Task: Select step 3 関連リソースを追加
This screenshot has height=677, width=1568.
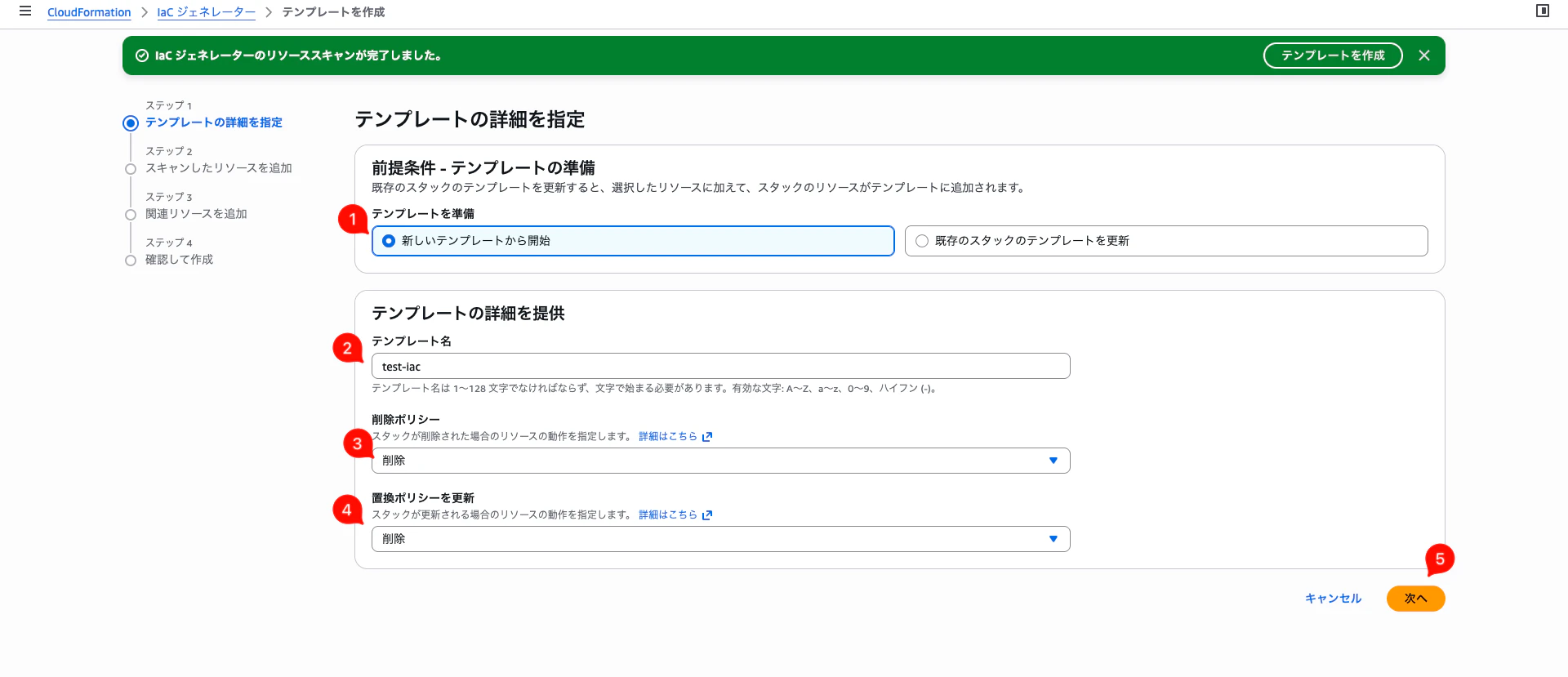Action: (196, 214)
